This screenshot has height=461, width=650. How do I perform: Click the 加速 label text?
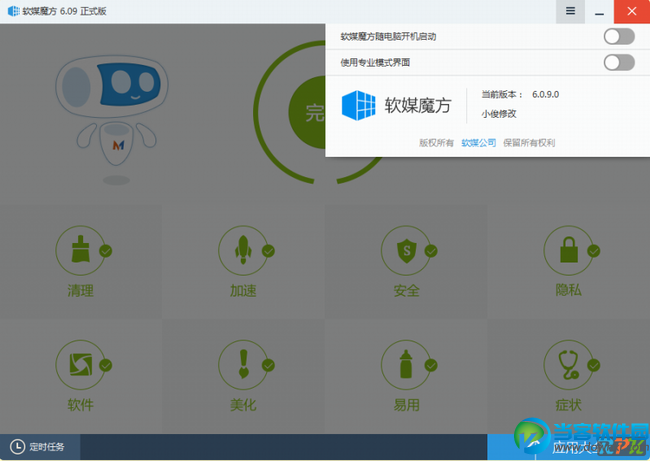click(x=243, y=291)
